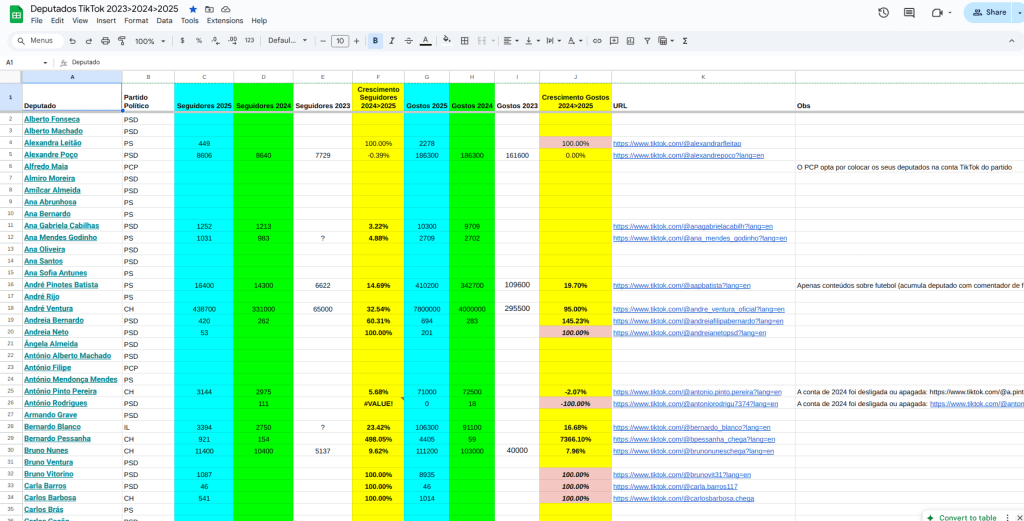Open the Format menu
The image size is (1024, 521).
point(136,20)
